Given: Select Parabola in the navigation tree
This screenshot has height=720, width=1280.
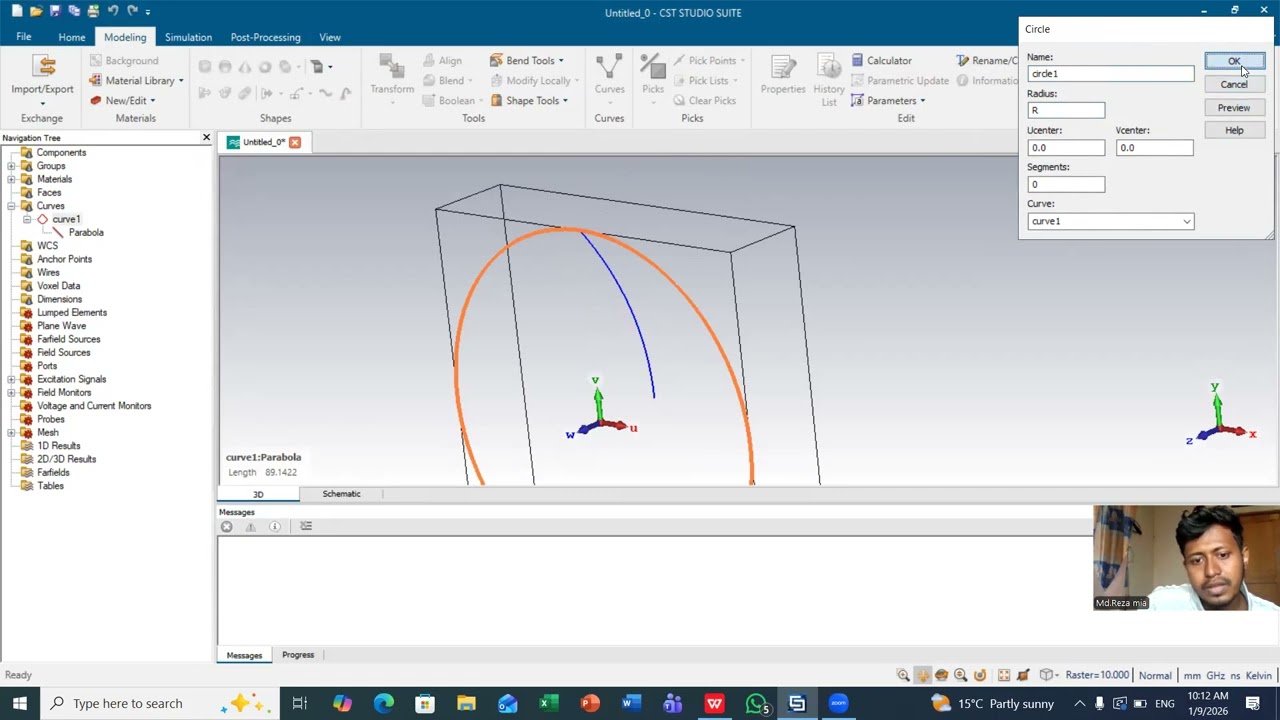Looking at the screenshot, I should [86, 232].
